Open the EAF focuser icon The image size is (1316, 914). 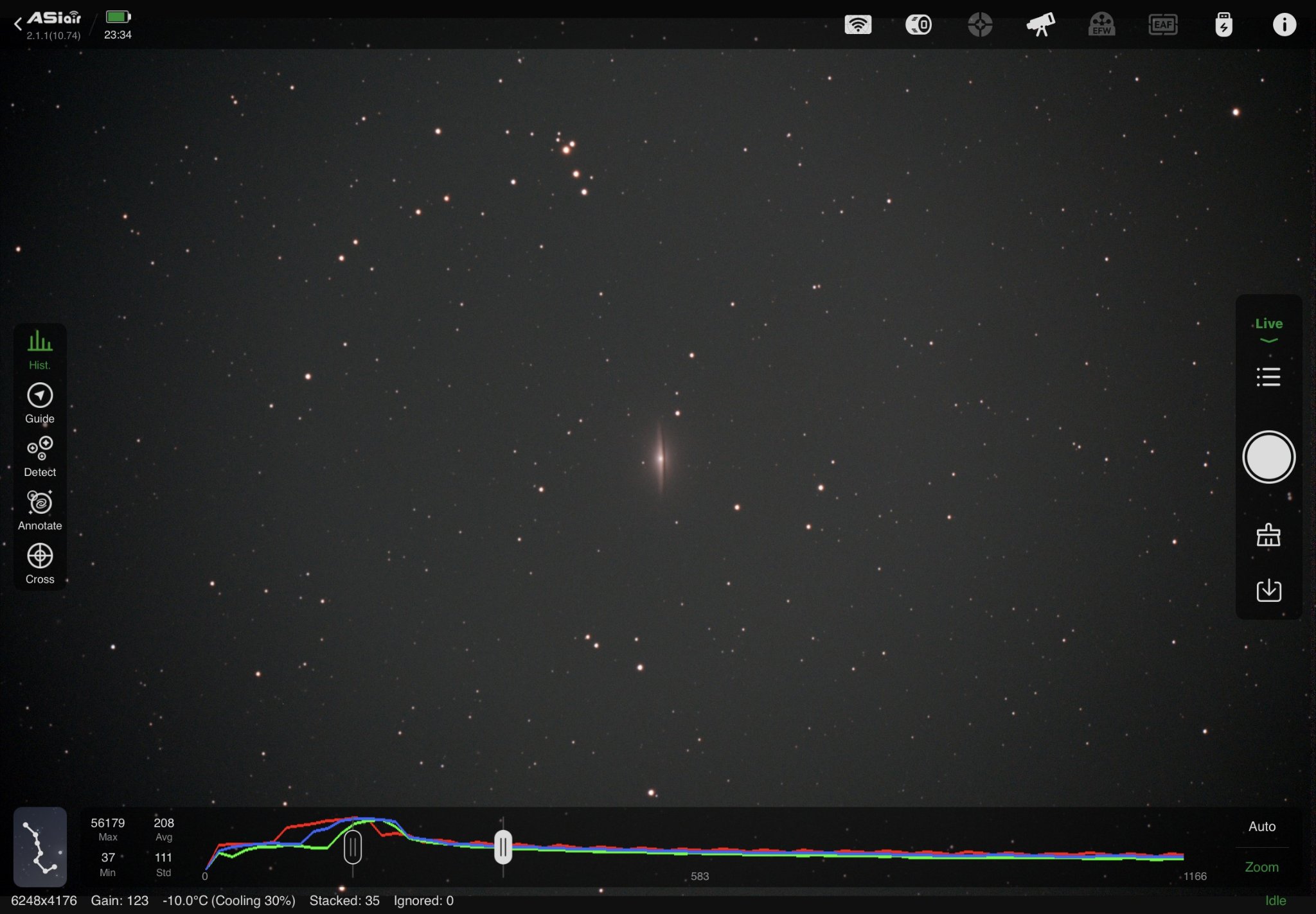point(1162,24)
